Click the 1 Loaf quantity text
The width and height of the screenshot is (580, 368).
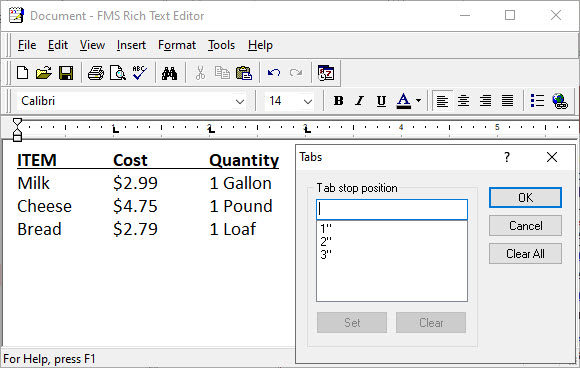pos(233,229)
